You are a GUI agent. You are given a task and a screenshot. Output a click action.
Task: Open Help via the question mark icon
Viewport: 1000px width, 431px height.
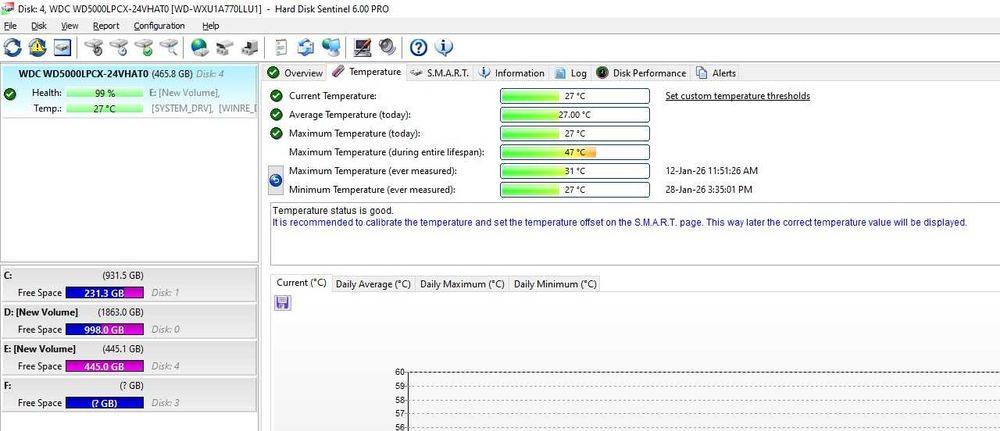pyautogui.click(x=418, y=47)
